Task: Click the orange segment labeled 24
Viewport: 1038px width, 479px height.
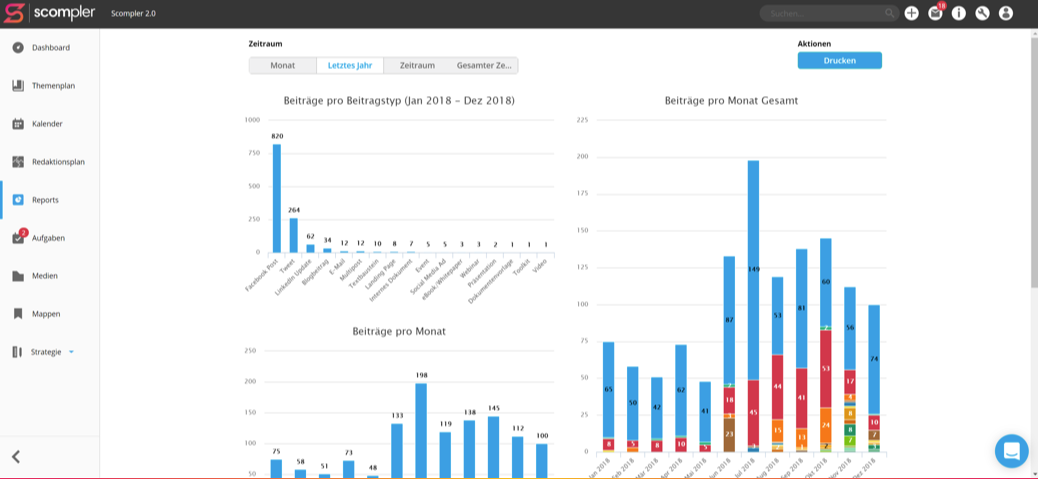Action: click(826, 425)
